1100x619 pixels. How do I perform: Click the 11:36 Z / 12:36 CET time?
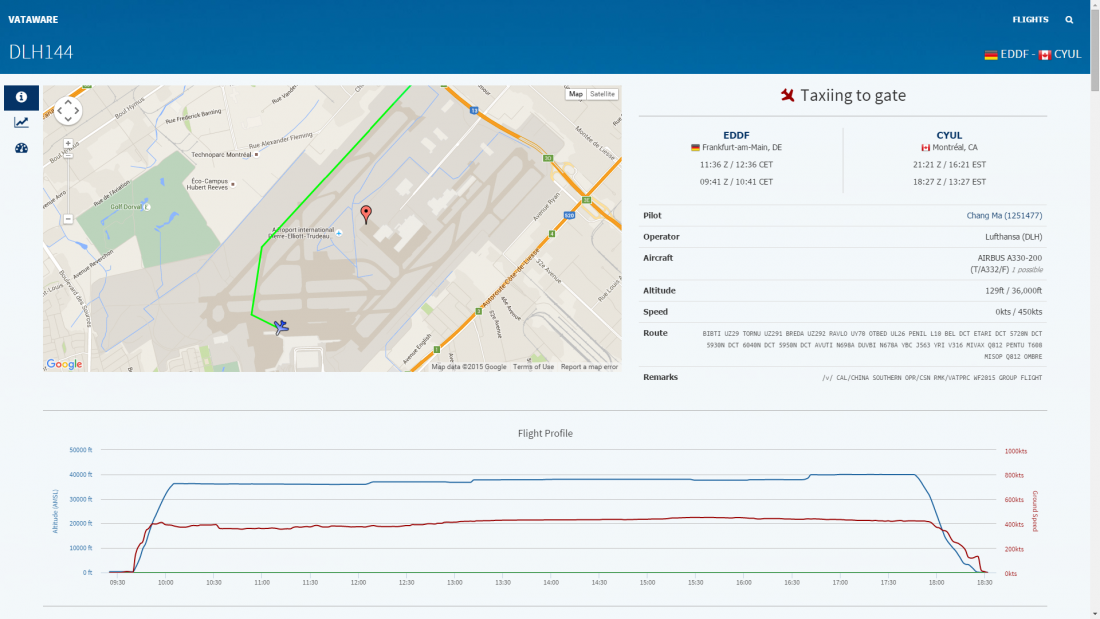pos(736,165)
